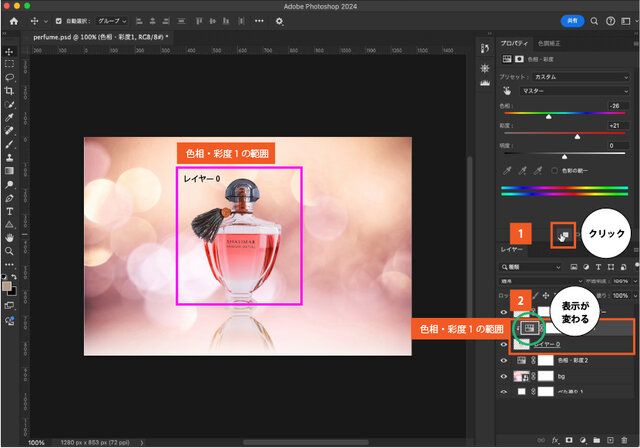Switch to the 色調補正 tab
Image resolution: width=640 pixels, height=448 pixels.
pyautogui.click(x=551, y=43)
